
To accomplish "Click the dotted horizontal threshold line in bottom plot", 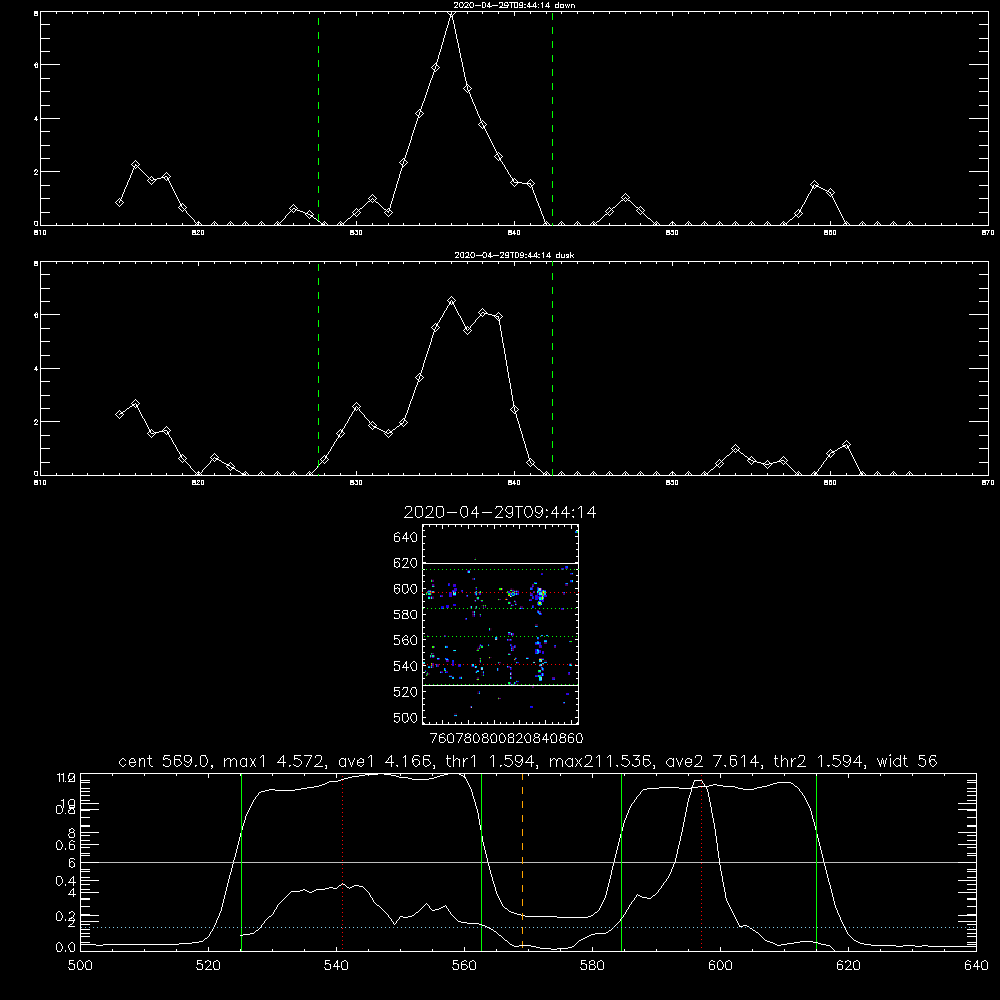I will coord(528,927).
